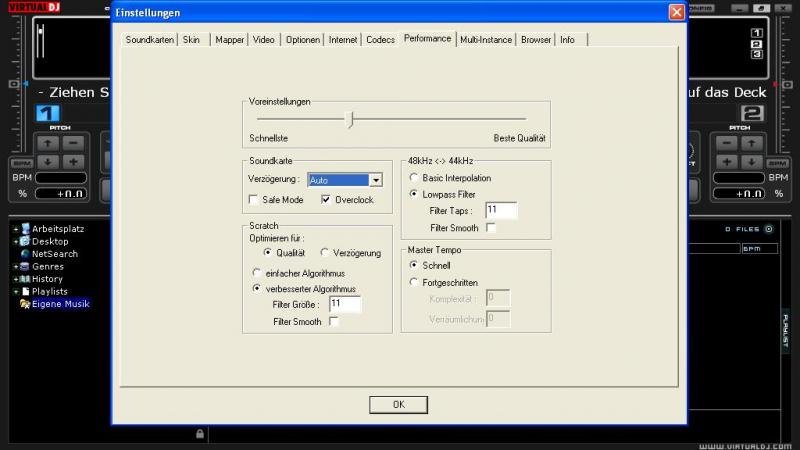The width and height of the screenshot is (800, 450).
Task: Expand the Arbeitsplatz tree node
Action: pyautogui.click(x=15, y=229)
